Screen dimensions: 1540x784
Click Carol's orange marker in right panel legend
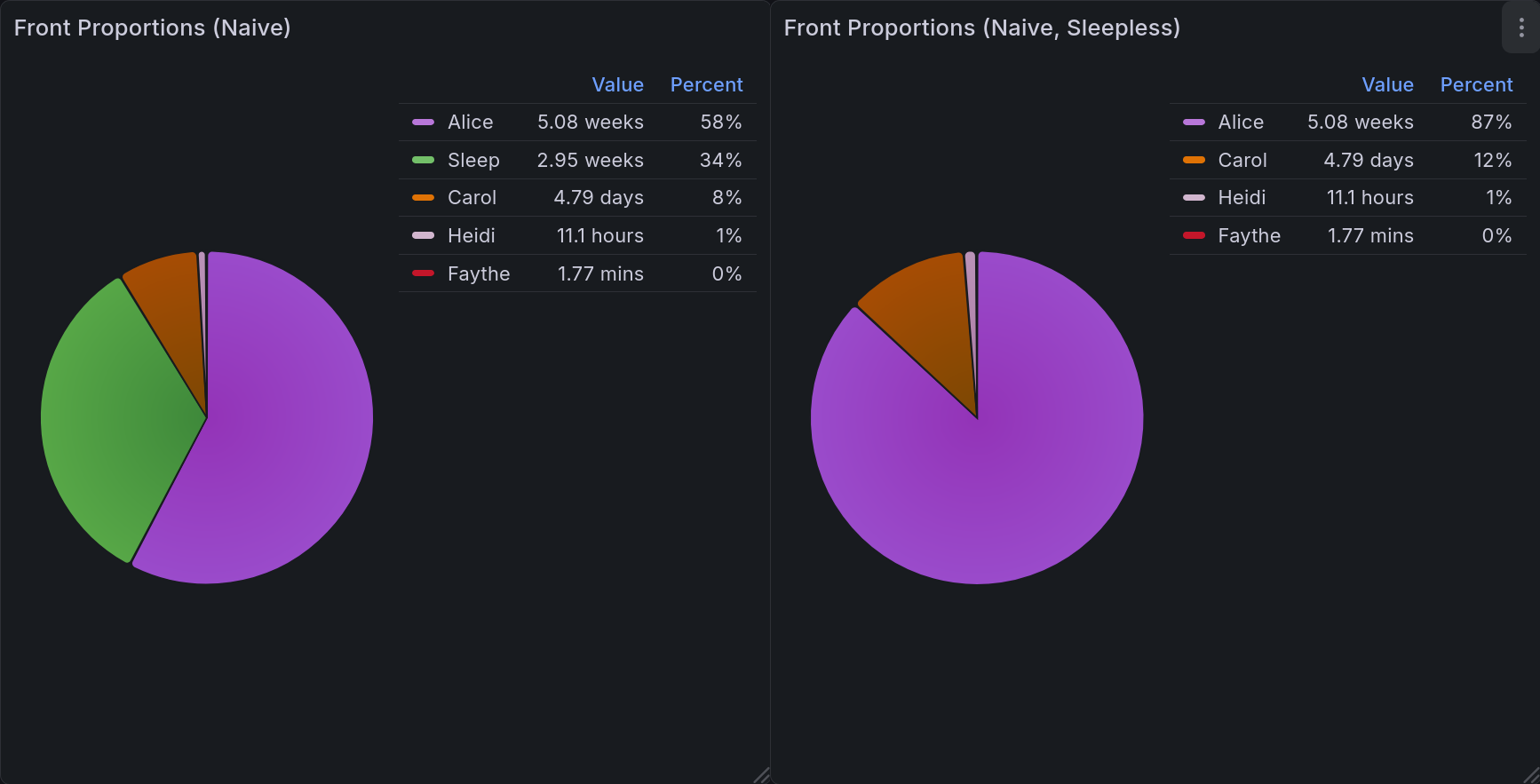coord(1192,160)
